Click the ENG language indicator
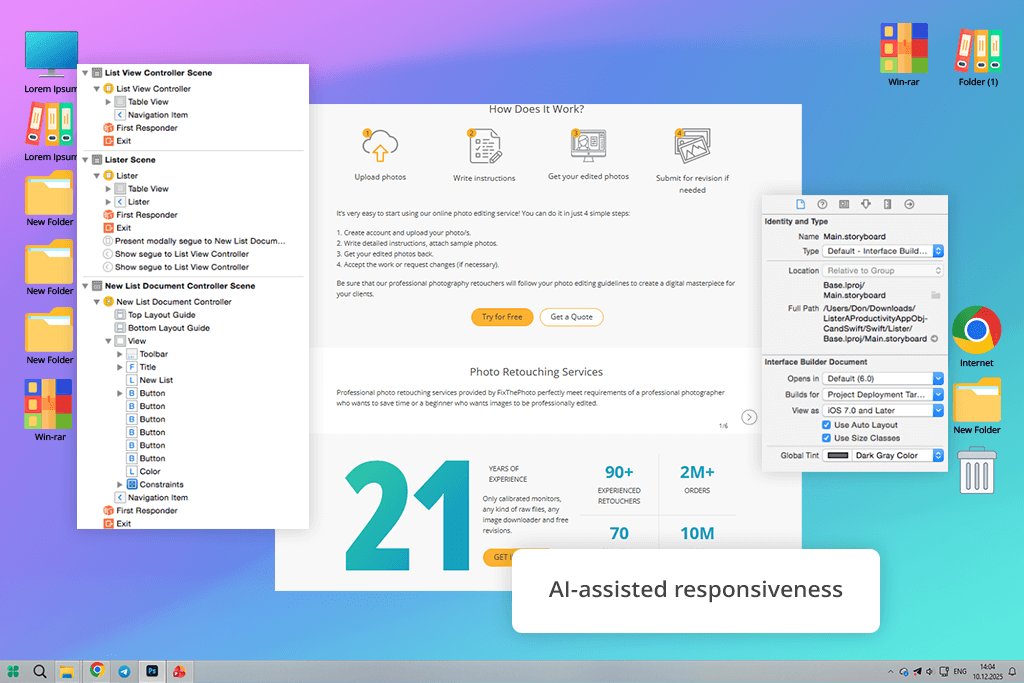1024x683 pixels. pos(960,671)
